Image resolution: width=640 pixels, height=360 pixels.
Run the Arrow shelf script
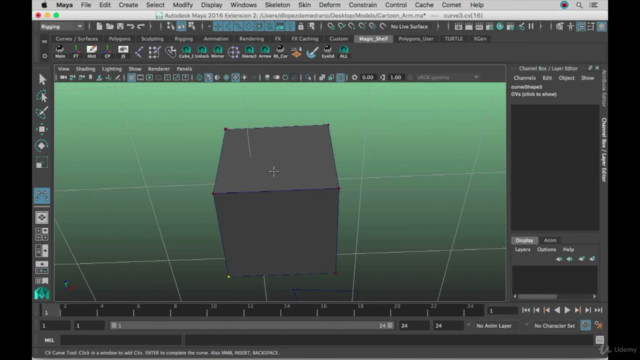[x=265, y=52]
